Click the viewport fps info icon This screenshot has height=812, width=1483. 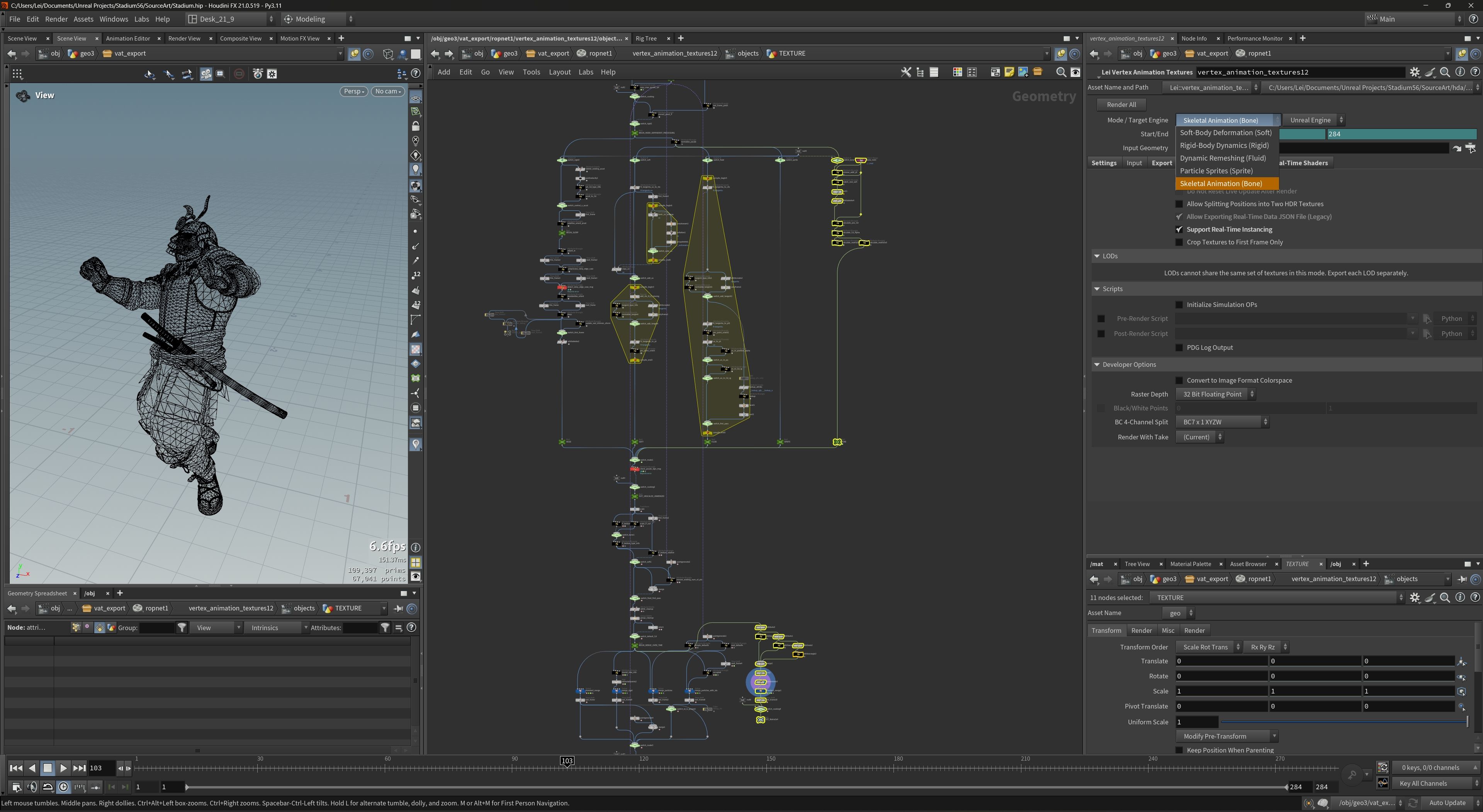click(416, 547)
